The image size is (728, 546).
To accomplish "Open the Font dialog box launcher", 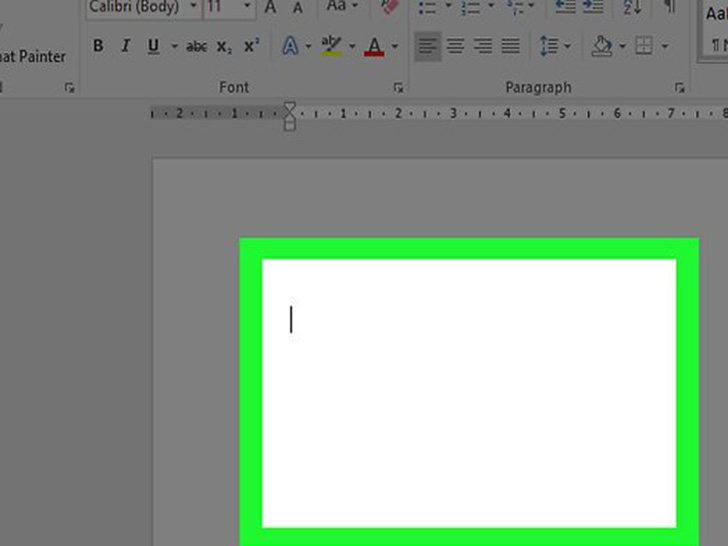I will point(398,87).
